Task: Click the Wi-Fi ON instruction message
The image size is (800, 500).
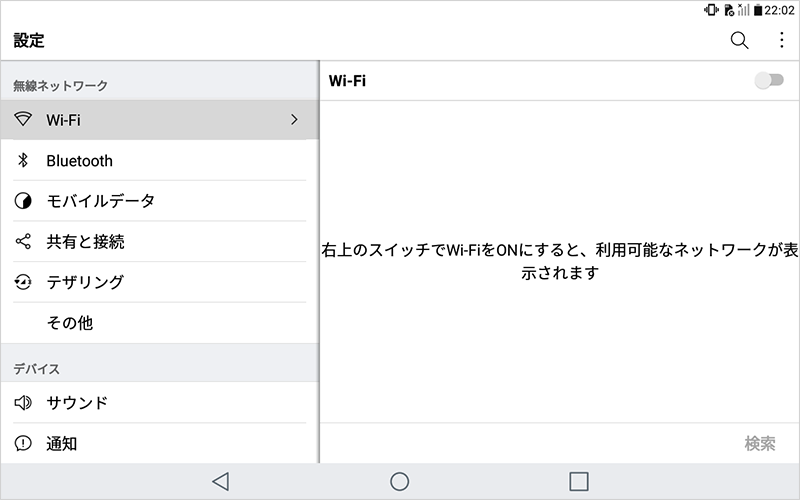Action: coord(560,261)
